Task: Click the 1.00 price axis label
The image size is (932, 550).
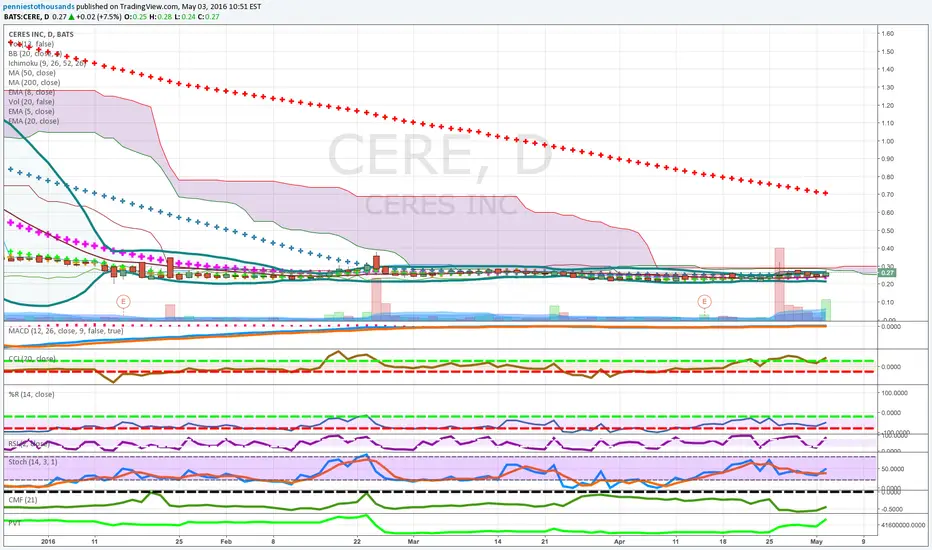Action: click(x=888, y=141)
